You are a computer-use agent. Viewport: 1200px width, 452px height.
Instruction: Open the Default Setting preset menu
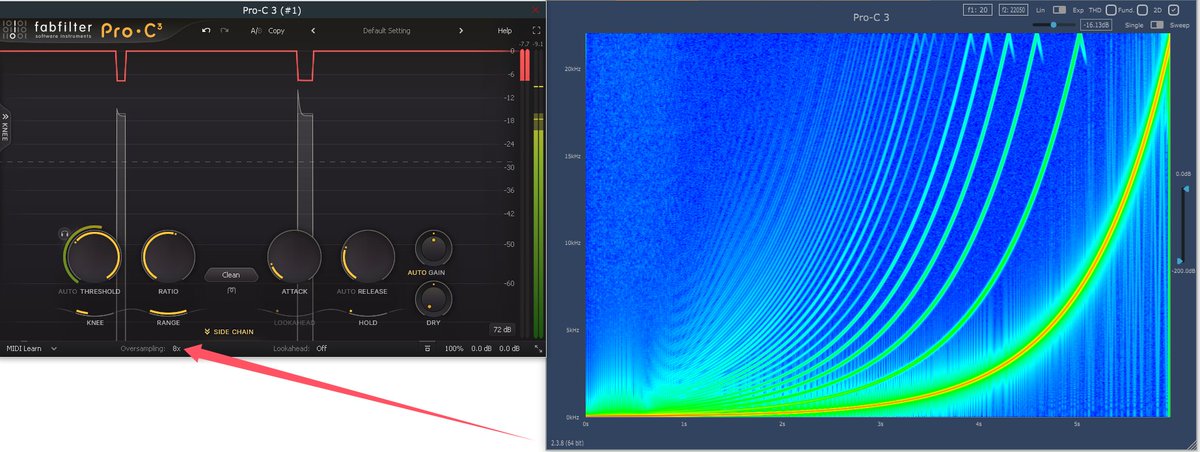point(387,31)
